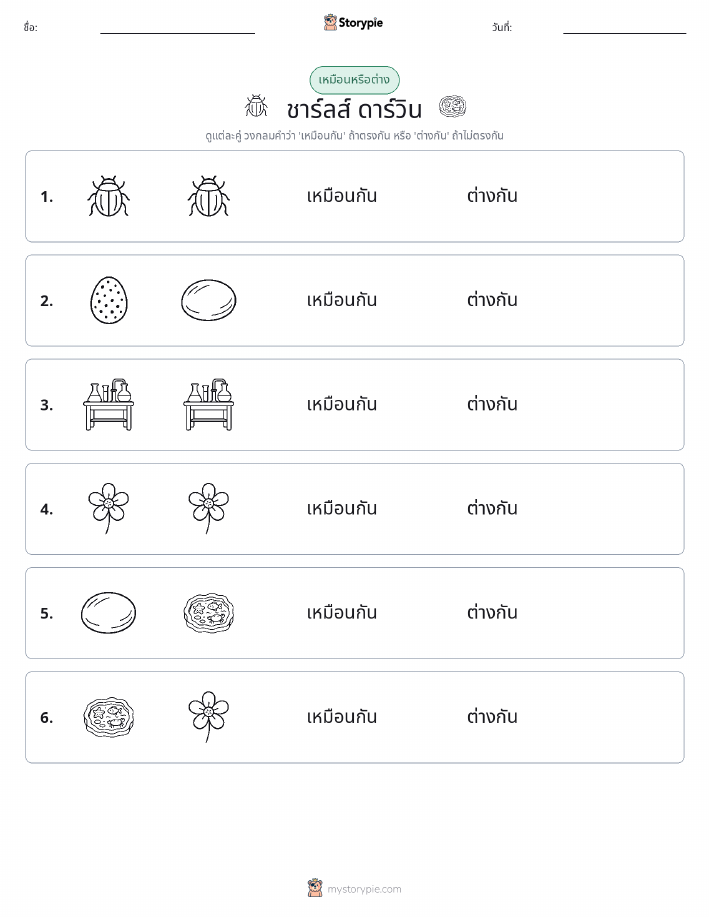Click the smooth stone in row 2

pyautogui.click(x=209, y=300)
